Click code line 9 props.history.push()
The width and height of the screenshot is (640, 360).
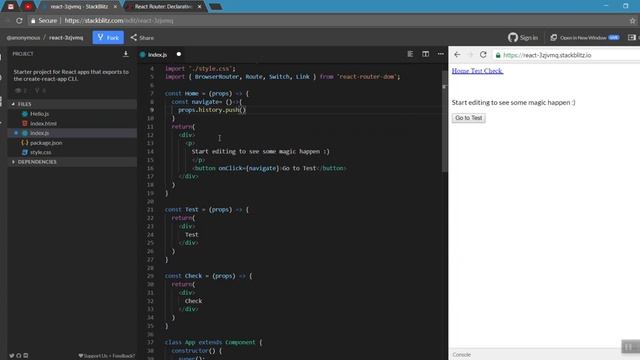212,110
